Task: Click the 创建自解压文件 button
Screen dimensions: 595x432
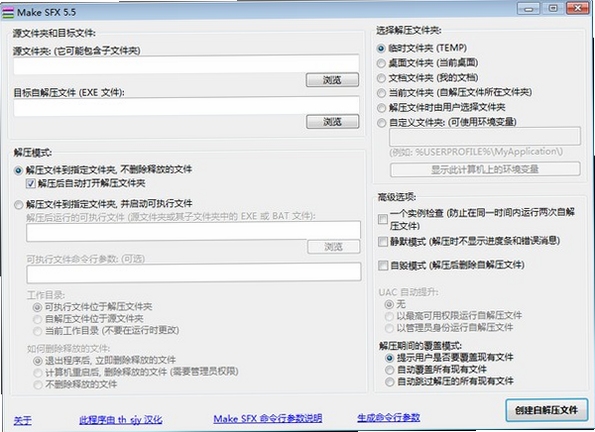Action: [546, 410]
